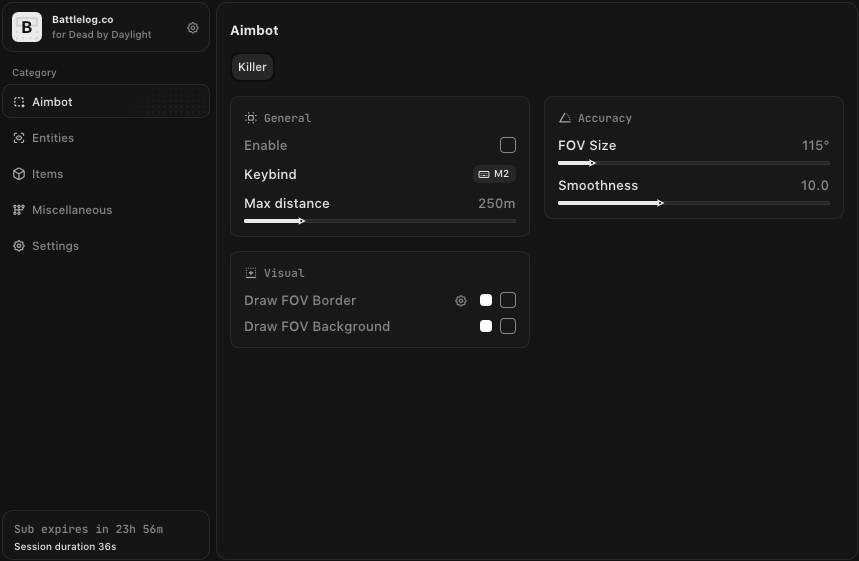Open settings gear next to Battlelog.co header
859x561 pixels.
[193, 27]
